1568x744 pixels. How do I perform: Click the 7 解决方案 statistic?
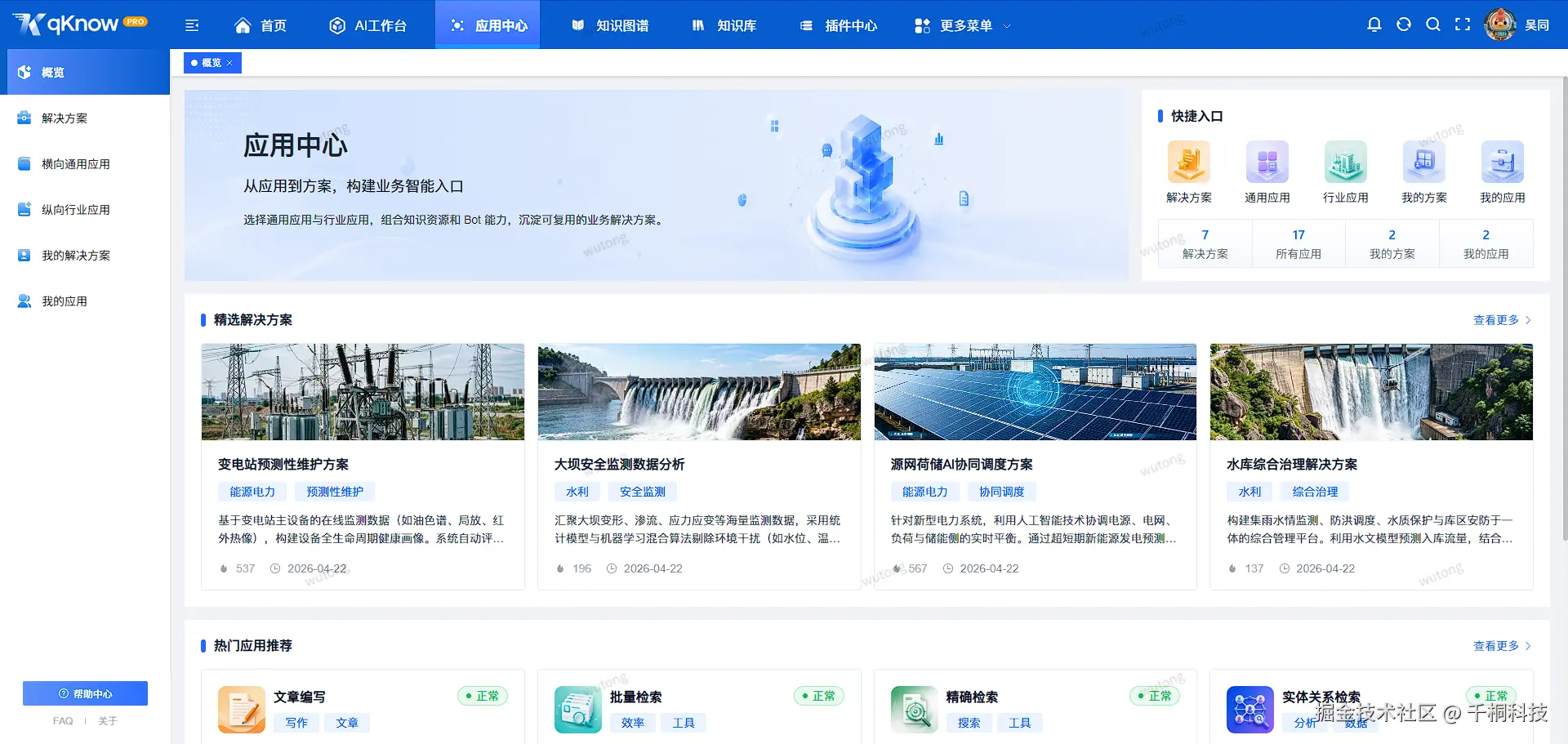(1205, 243)
